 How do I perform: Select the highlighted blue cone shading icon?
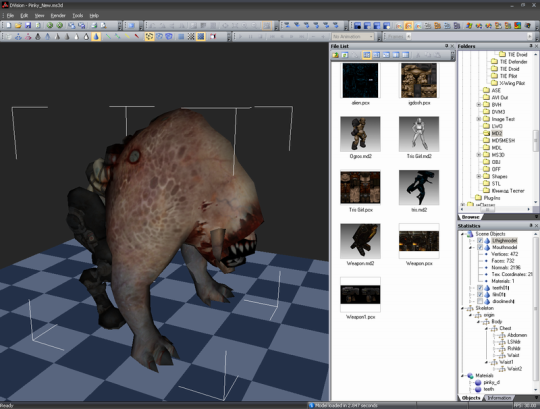coord(96,36)
